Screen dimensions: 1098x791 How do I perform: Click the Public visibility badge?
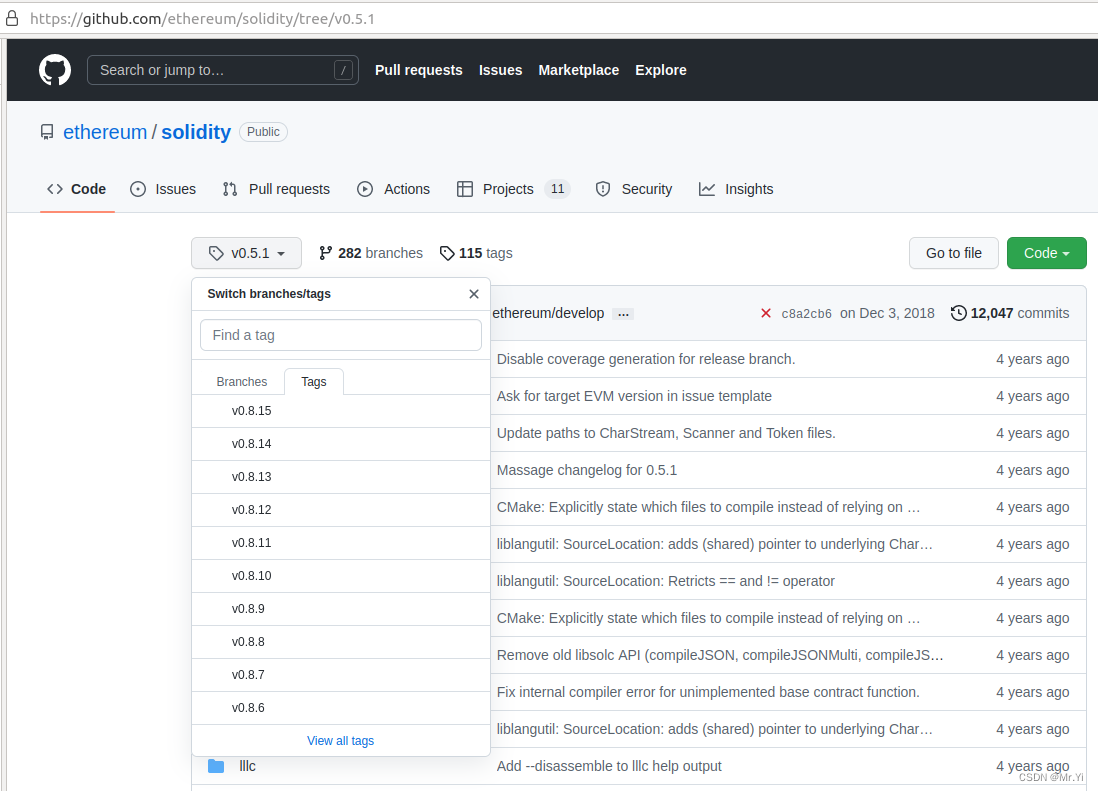pos(263,132)
